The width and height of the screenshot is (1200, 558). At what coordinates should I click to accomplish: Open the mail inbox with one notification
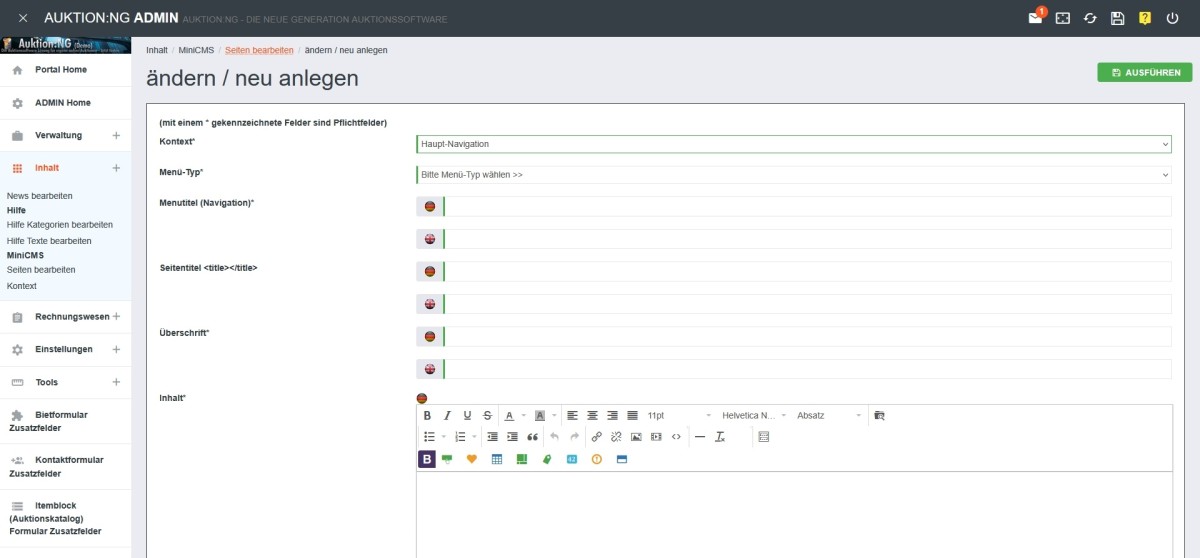1036,18
